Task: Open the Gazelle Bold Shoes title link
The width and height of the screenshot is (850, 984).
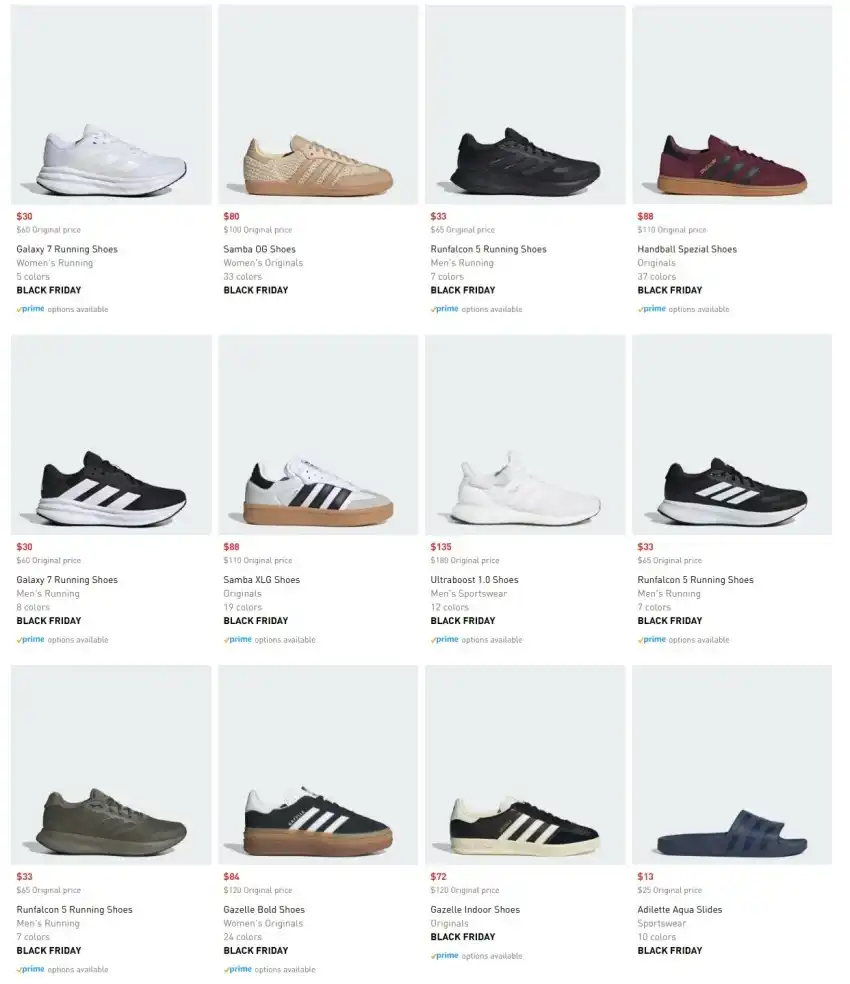Action: (x=264, y=910)
